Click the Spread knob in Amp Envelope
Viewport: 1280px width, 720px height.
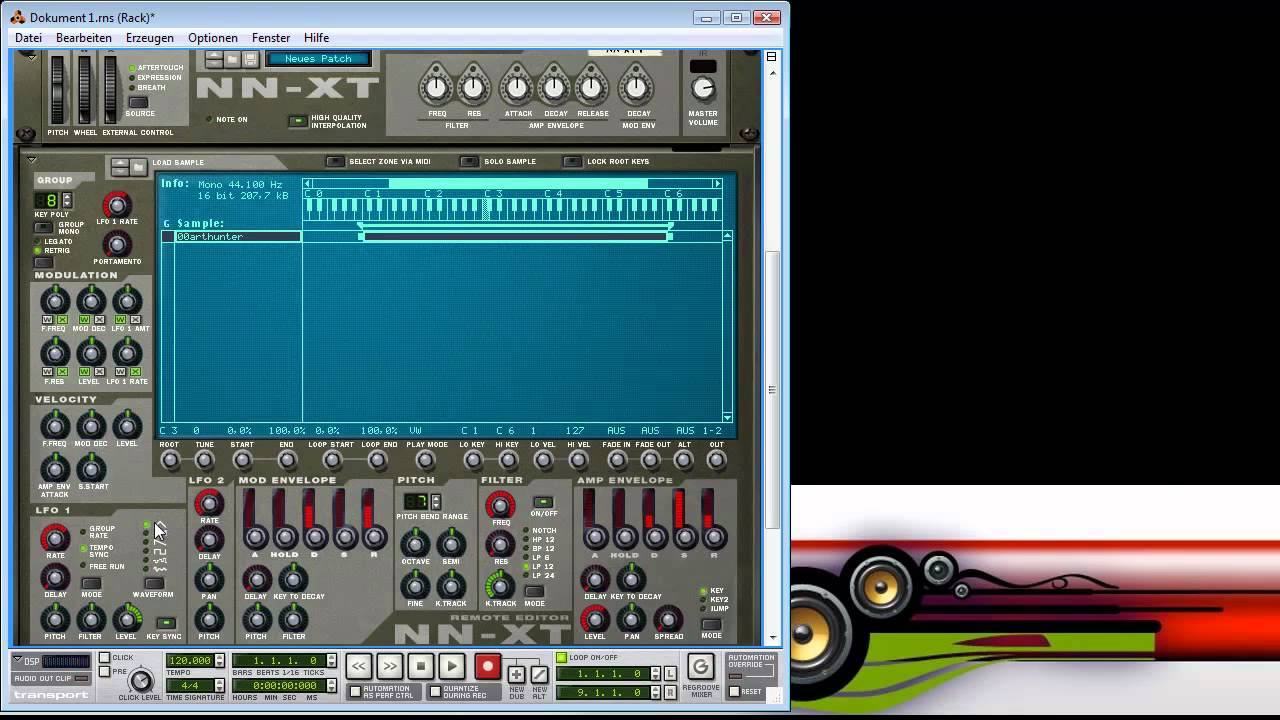pos(668,618)
